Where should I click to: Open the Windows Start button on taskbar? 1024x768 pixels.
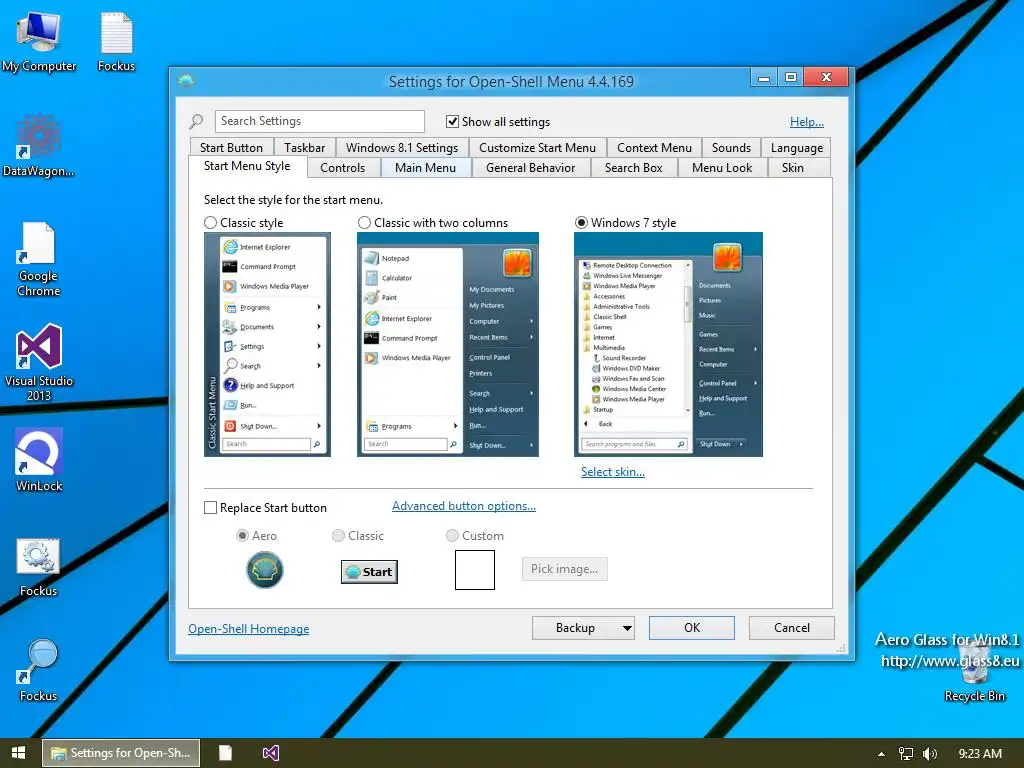[x=18, y=753]
